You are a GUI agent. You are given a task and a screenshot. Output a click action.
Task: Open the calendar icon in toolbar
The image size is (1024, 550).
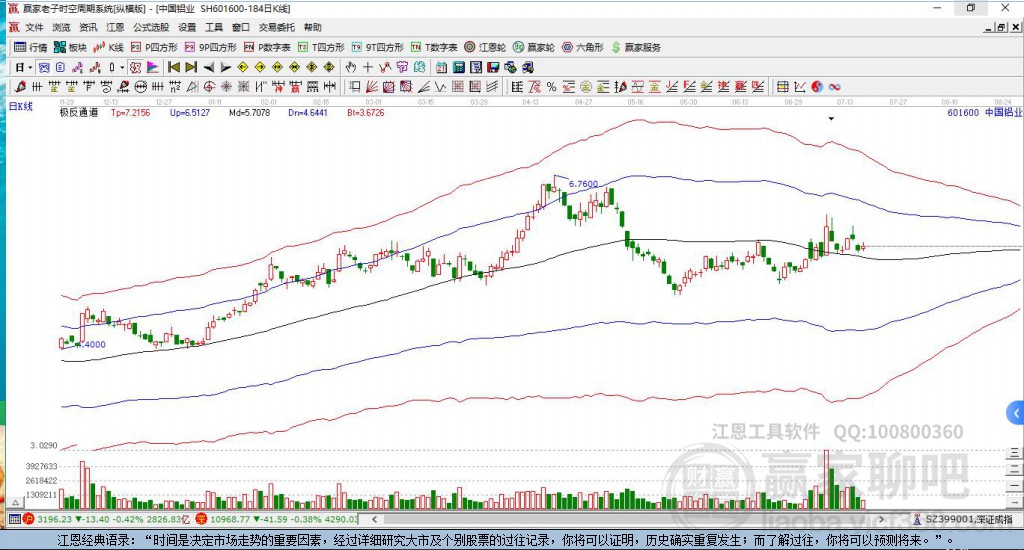click(x=441, y=67)
